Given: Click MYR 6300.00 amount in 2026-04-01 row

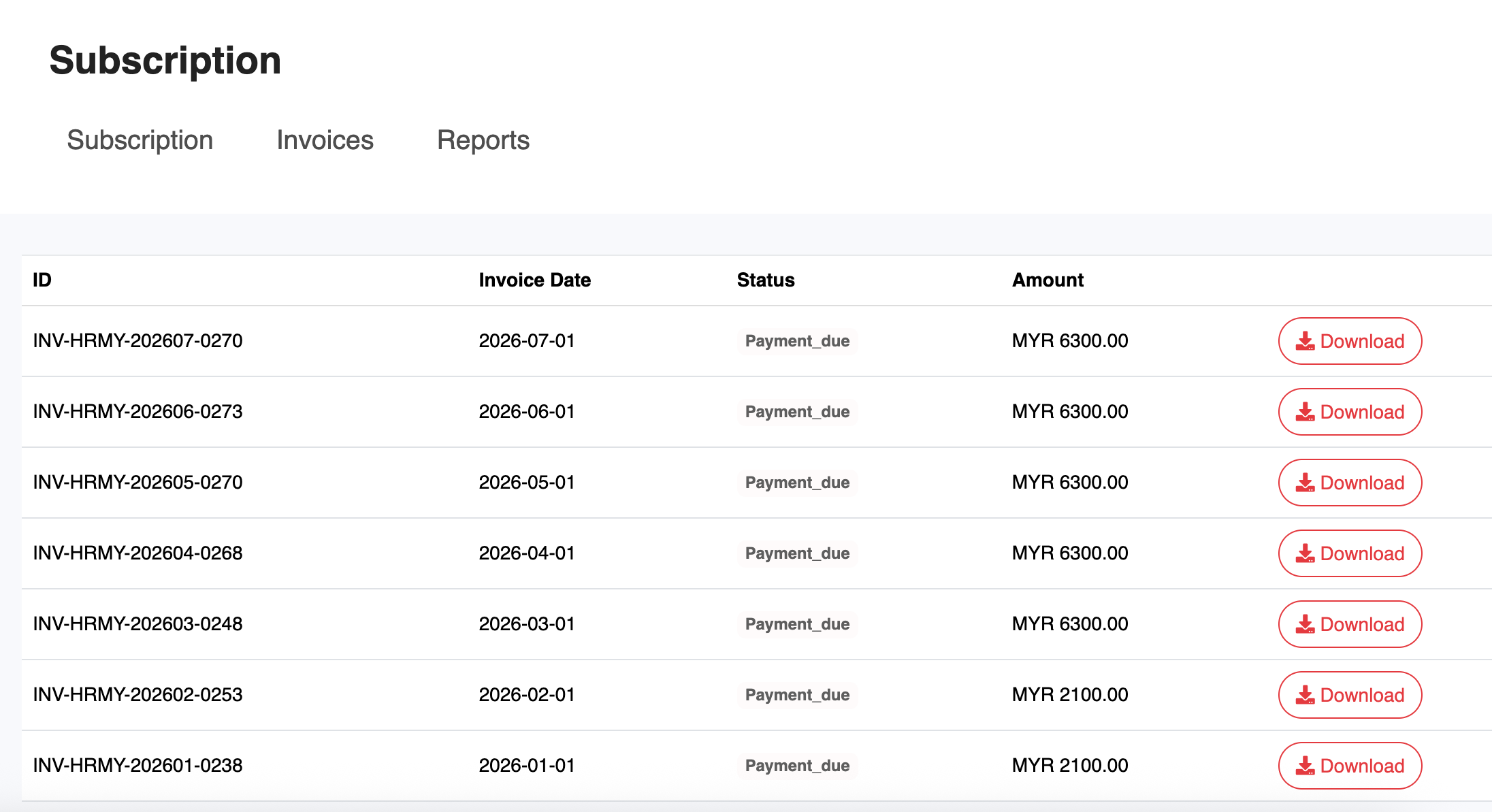Looking at the screenshot, I should [x=1070, y=553].
